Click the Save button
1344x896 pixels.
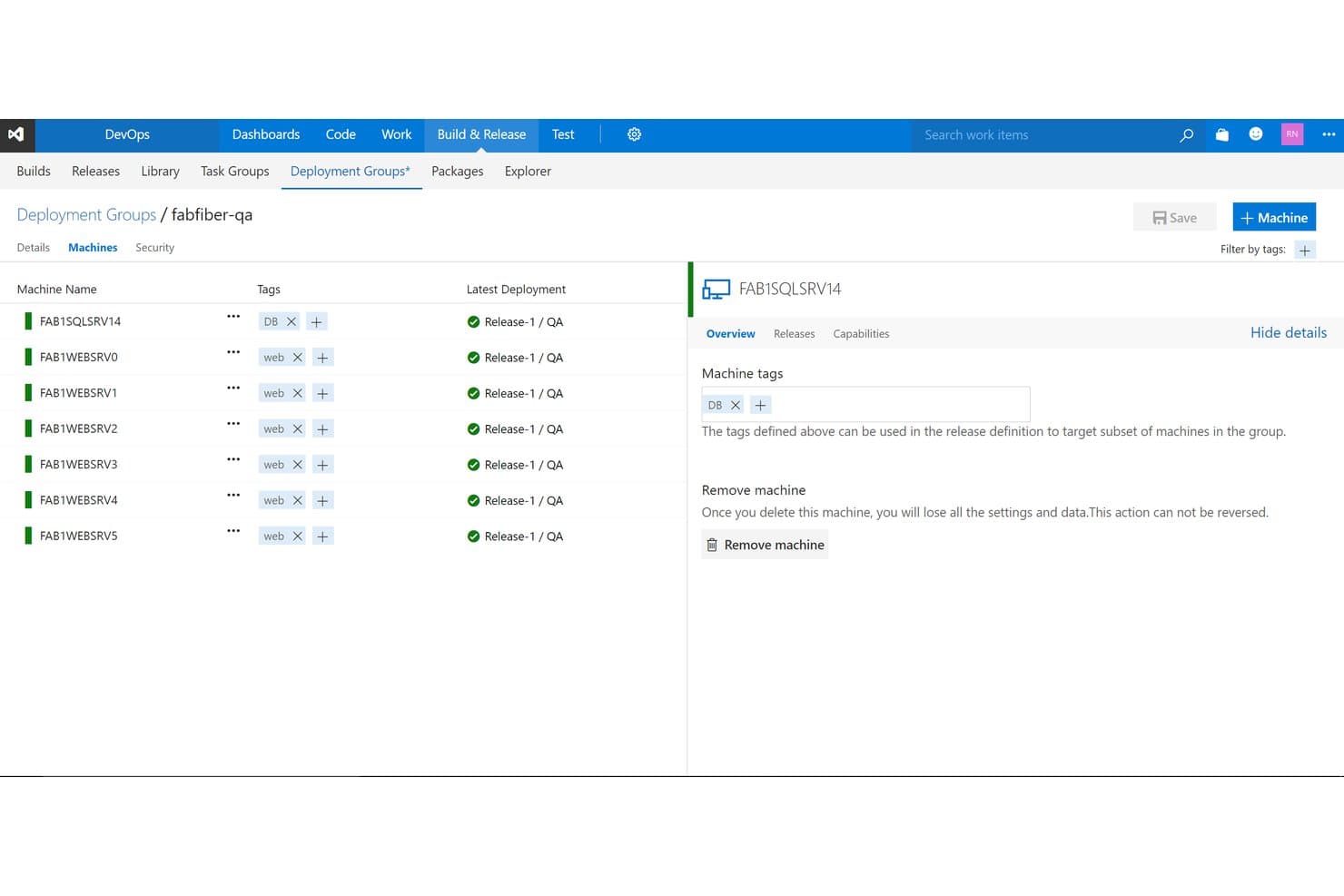(x=1174, y=217)
